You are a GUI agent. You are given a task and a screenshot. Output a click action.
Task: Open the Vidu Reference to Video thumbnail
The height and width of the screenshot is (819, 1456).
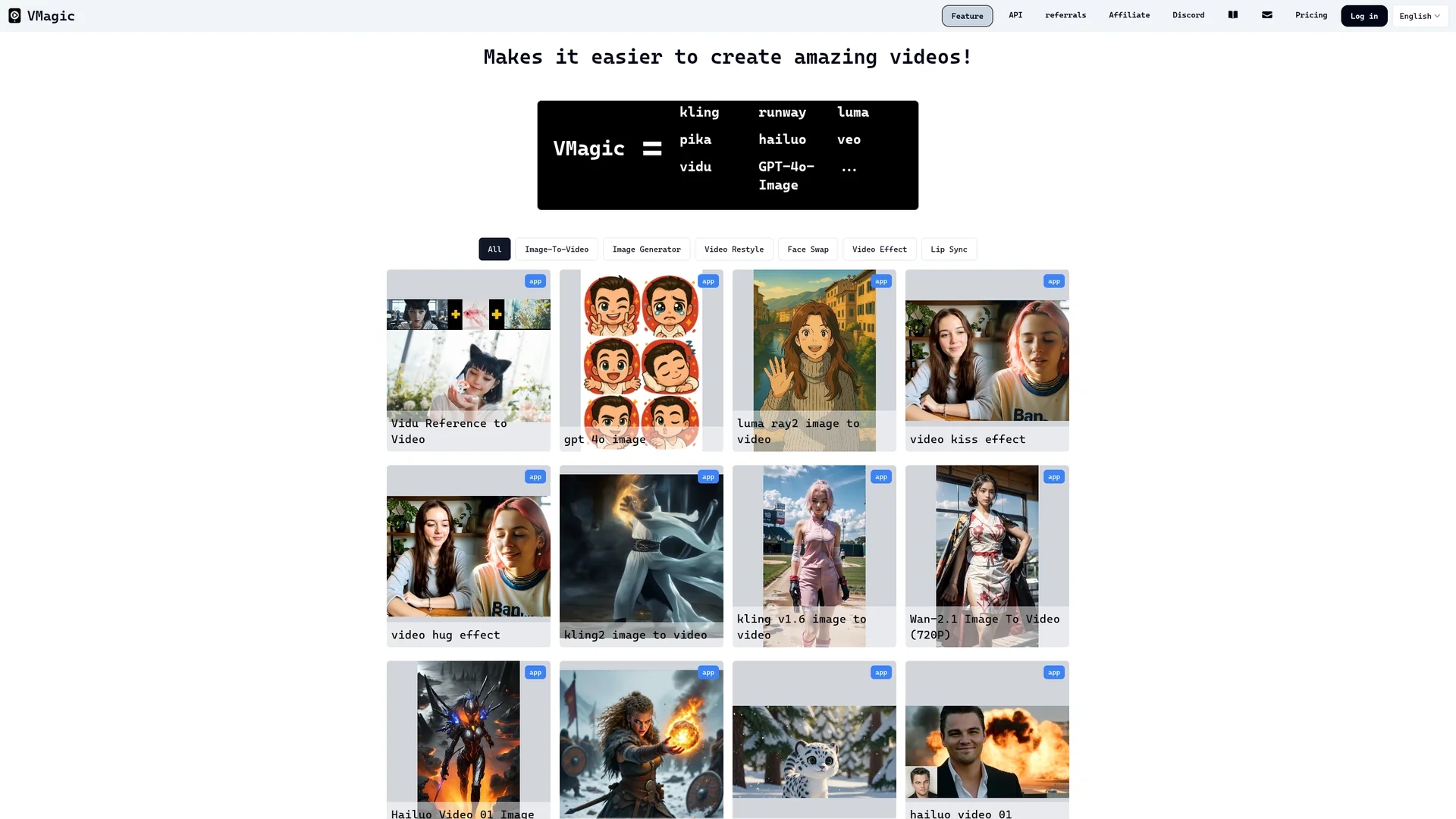[469, 360]
